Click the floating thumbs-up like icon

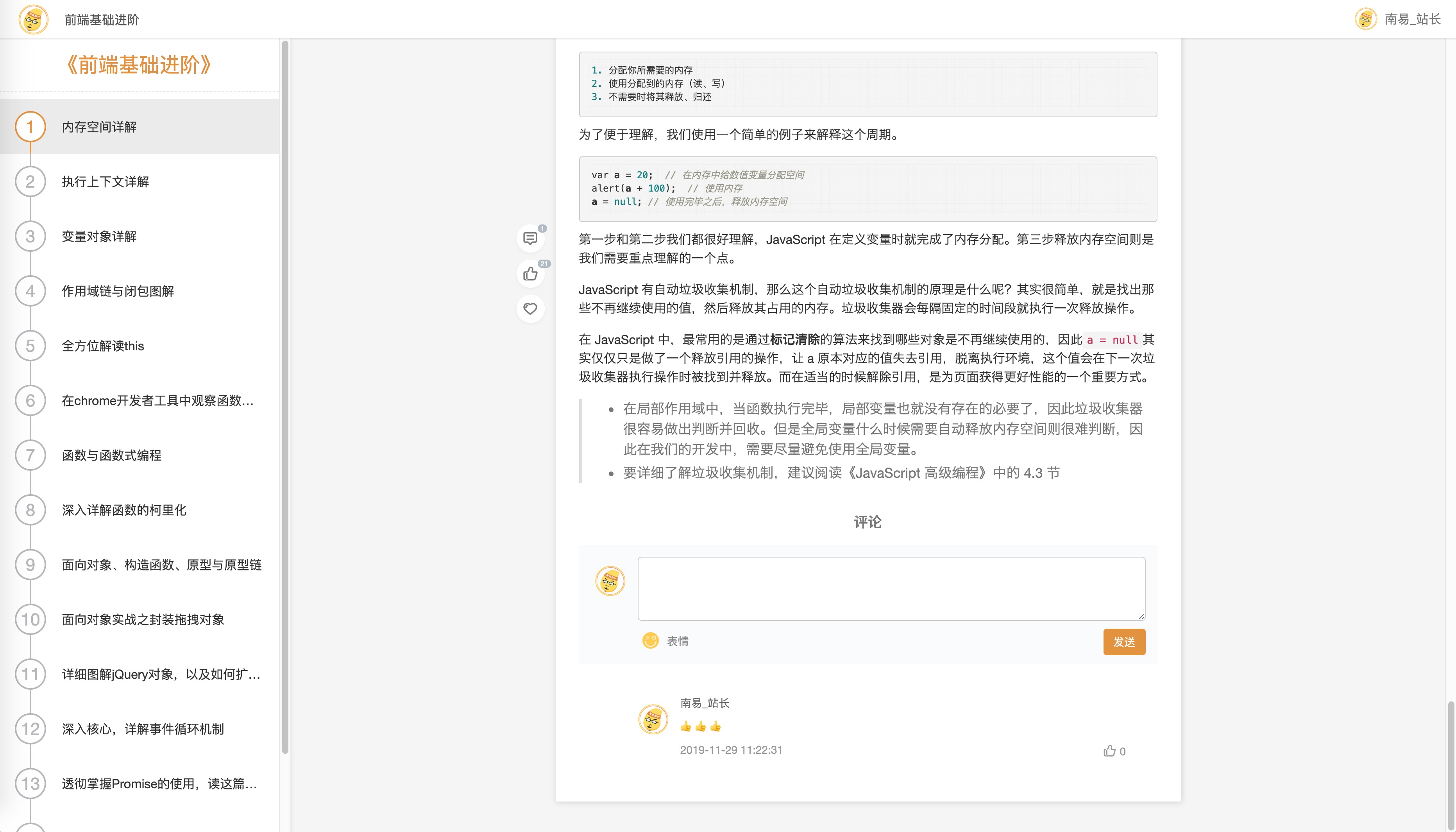530,274
